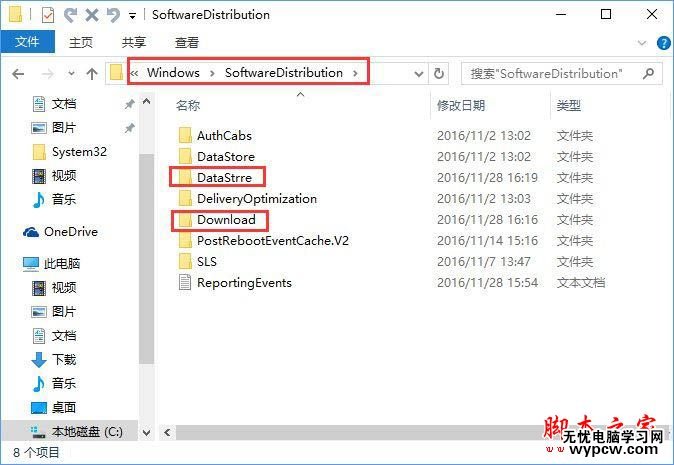
Task: Open pinned 图片 in quick access
Action: pos(64,128)
